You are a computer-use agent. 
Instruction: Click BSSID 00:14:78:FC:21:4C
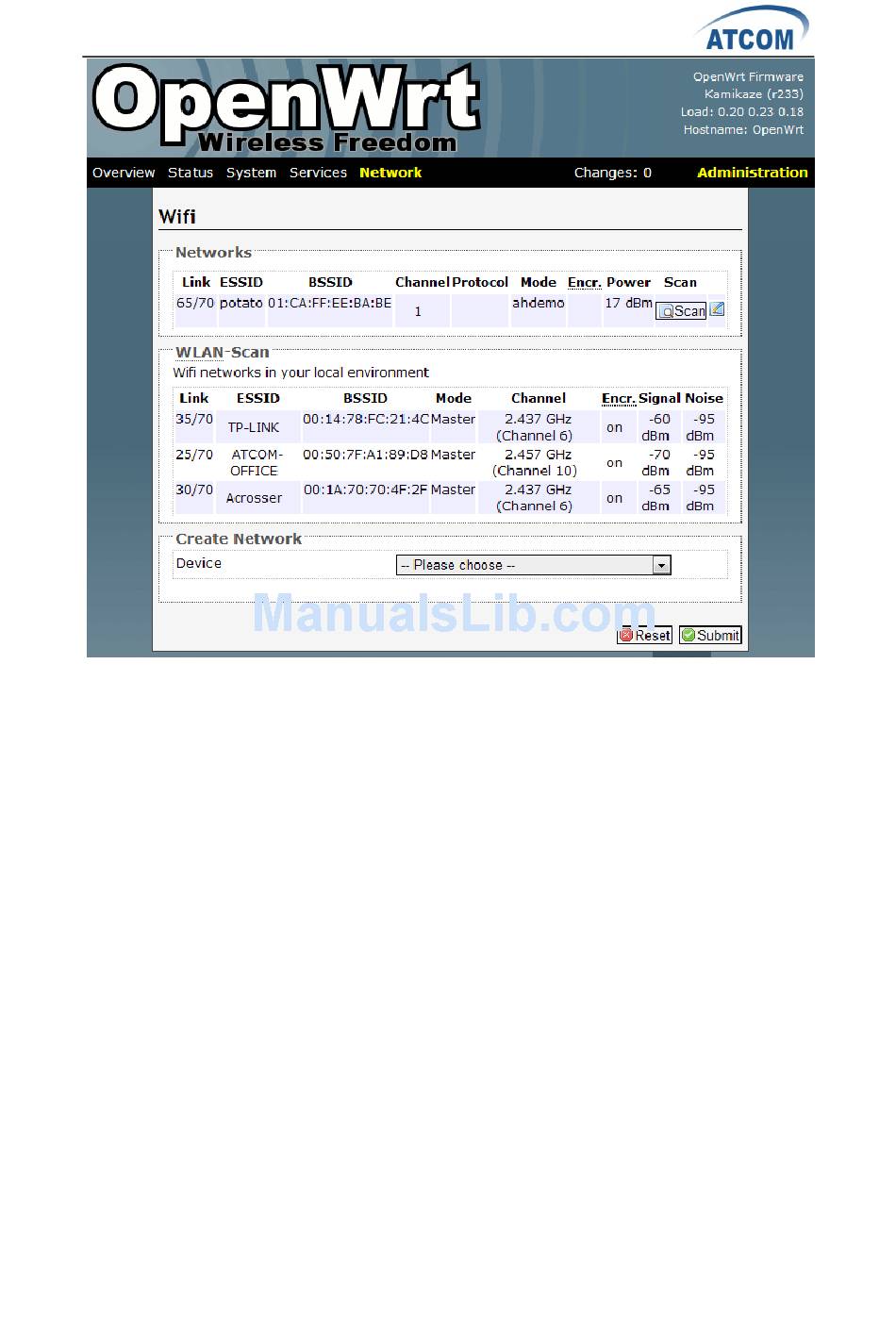(x=366, y=419)
